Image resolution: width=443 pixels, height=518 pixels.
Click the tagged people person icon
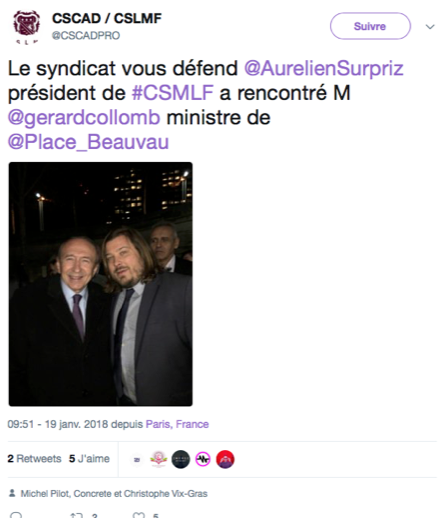point(12,493)
